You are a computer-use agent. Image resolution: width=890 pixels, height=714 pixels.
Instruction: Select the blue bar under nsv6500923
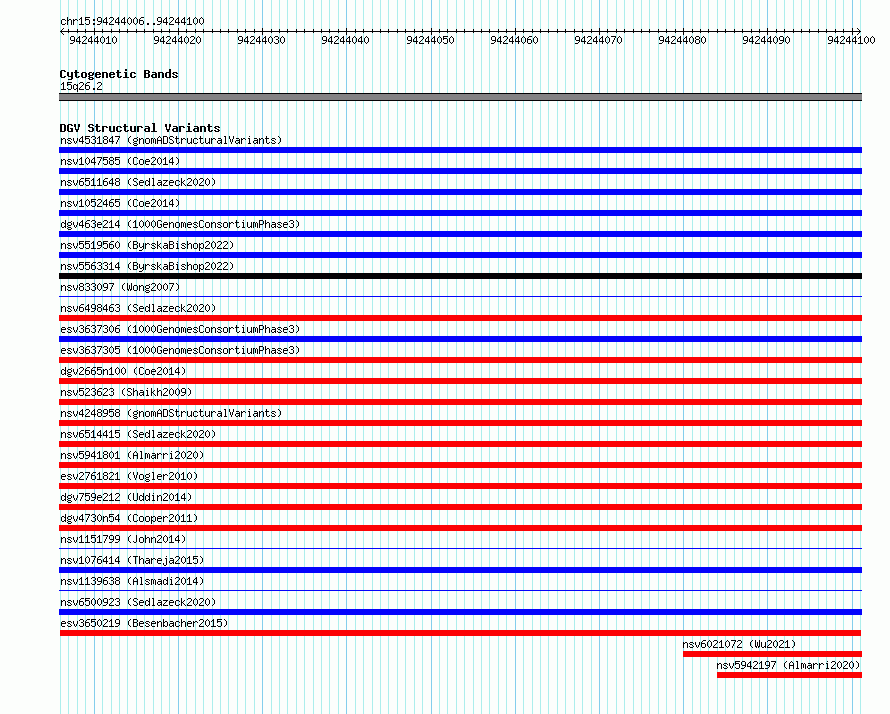click(460, 612)
